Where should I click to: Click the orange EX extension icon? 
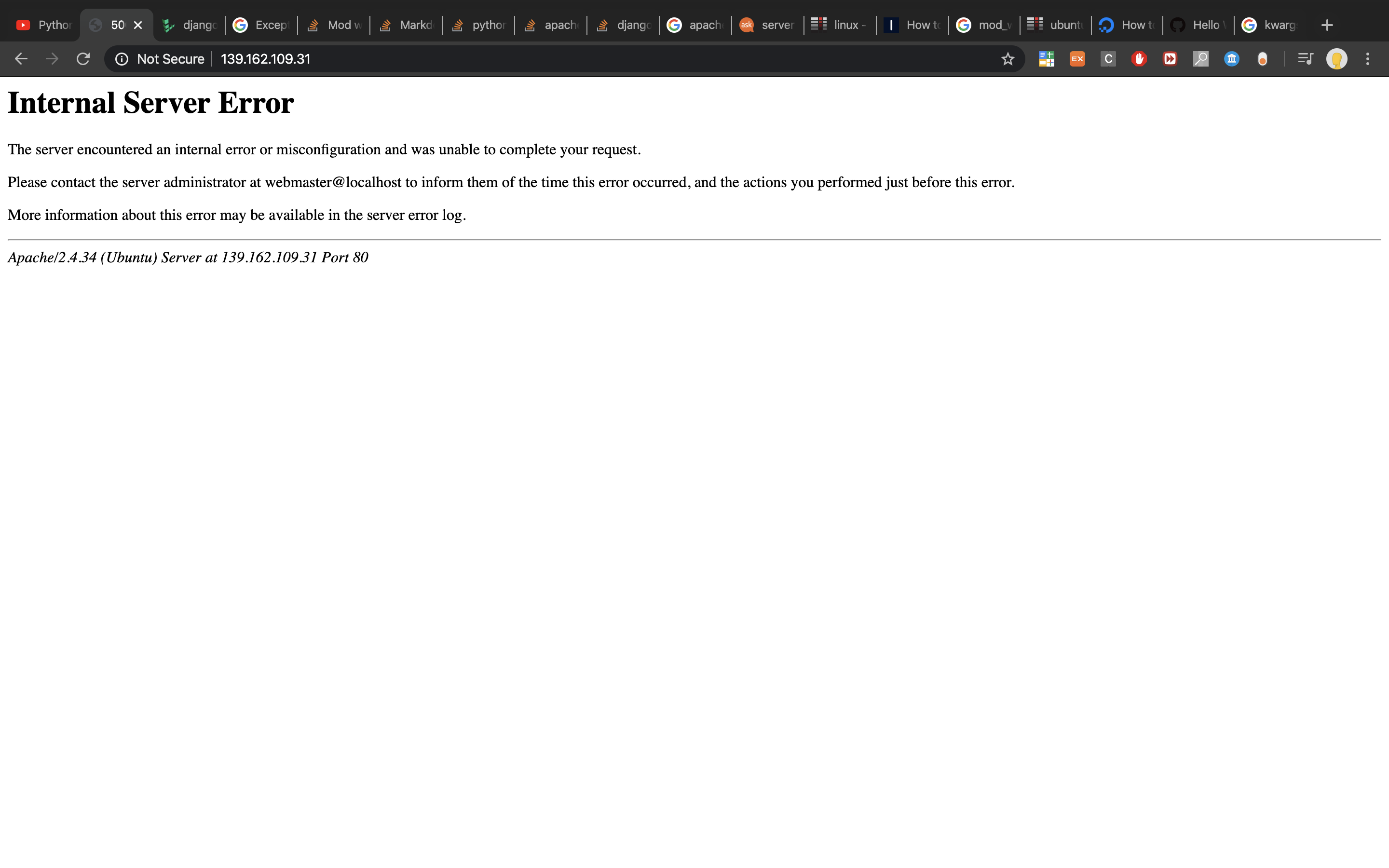1077,59
